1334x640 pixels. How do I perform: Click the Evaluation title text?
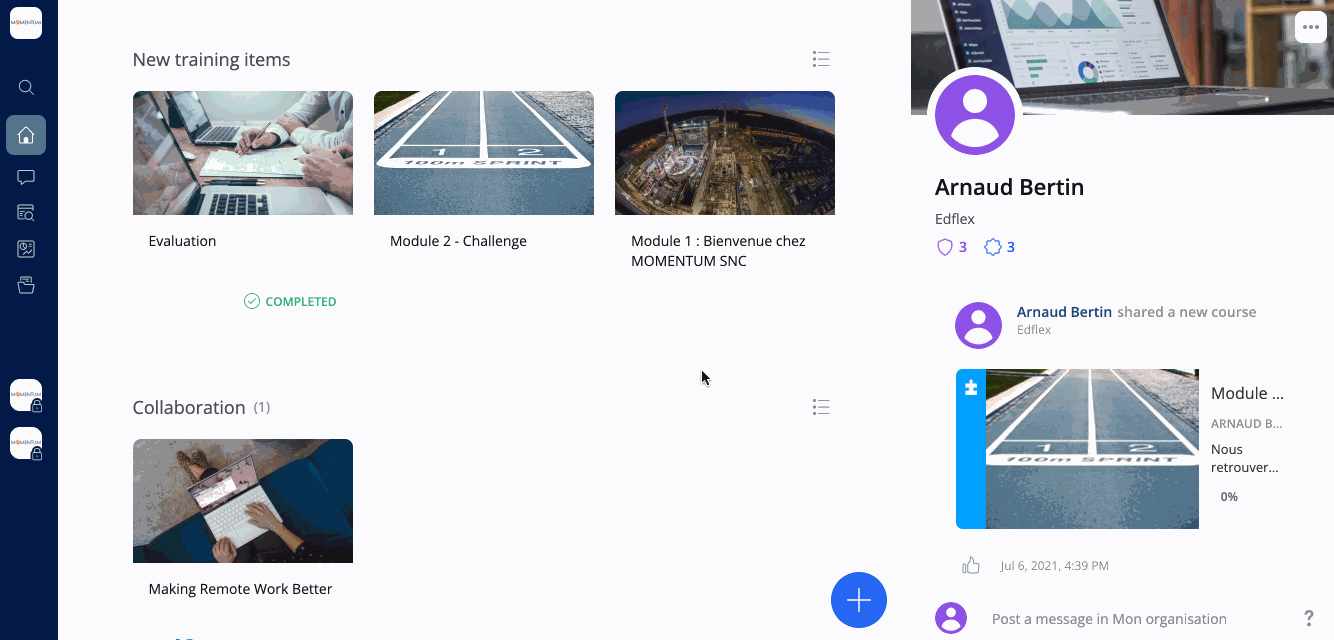tap(182, 241)
